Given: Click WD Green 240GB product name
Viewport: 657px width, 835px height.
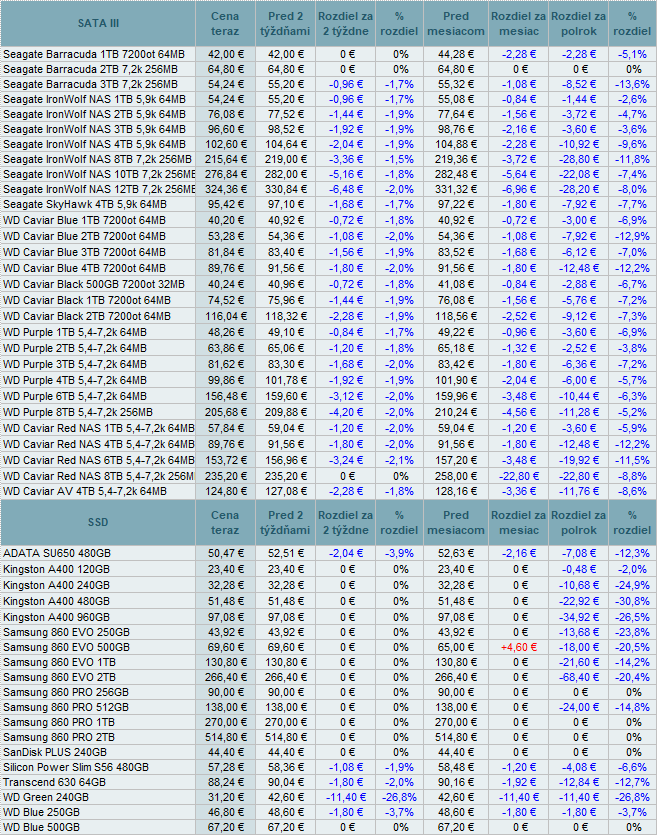Looking at the screenshot, I should [x=46, y=797].
